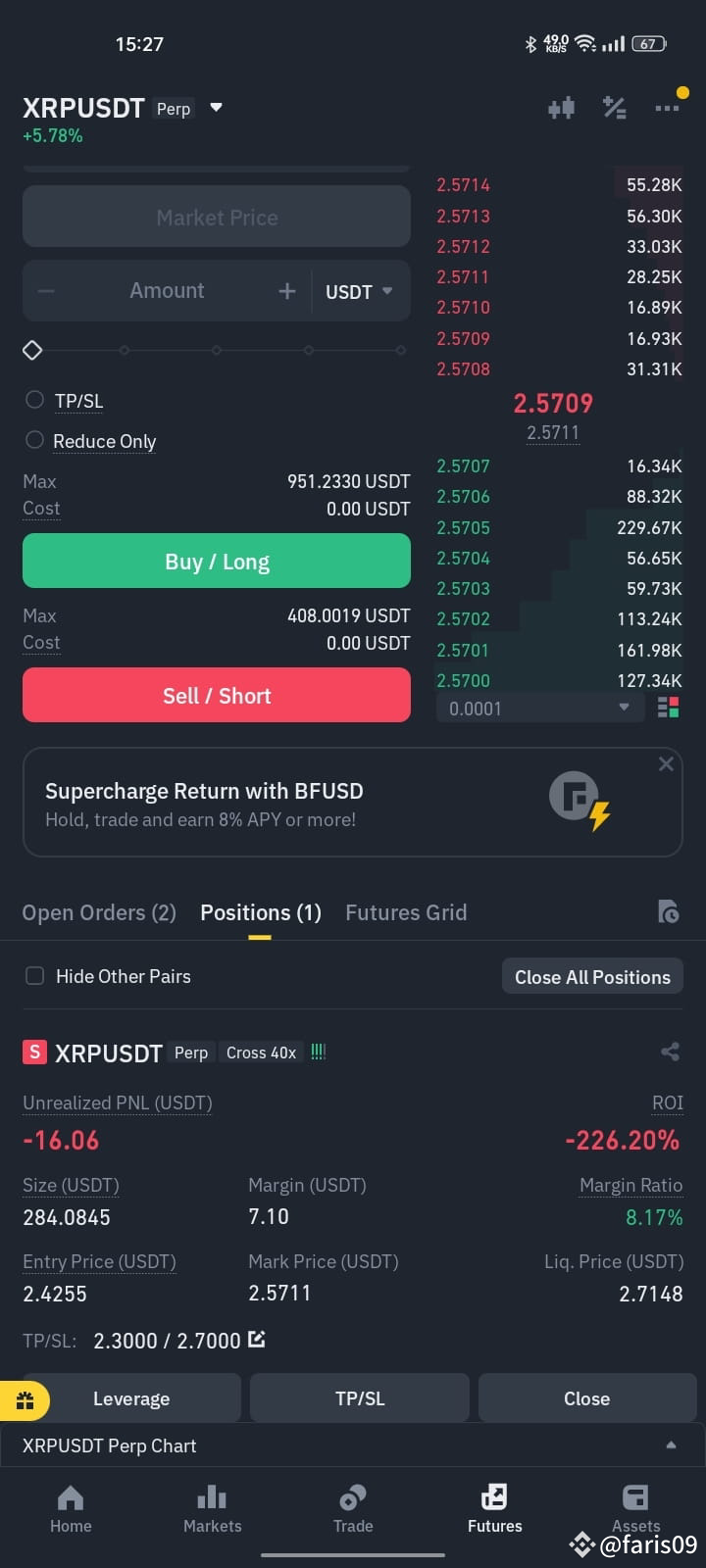Switch to the Open Orders (2) tab
This screenshot has height=1568, width=706.
(99, 912)
